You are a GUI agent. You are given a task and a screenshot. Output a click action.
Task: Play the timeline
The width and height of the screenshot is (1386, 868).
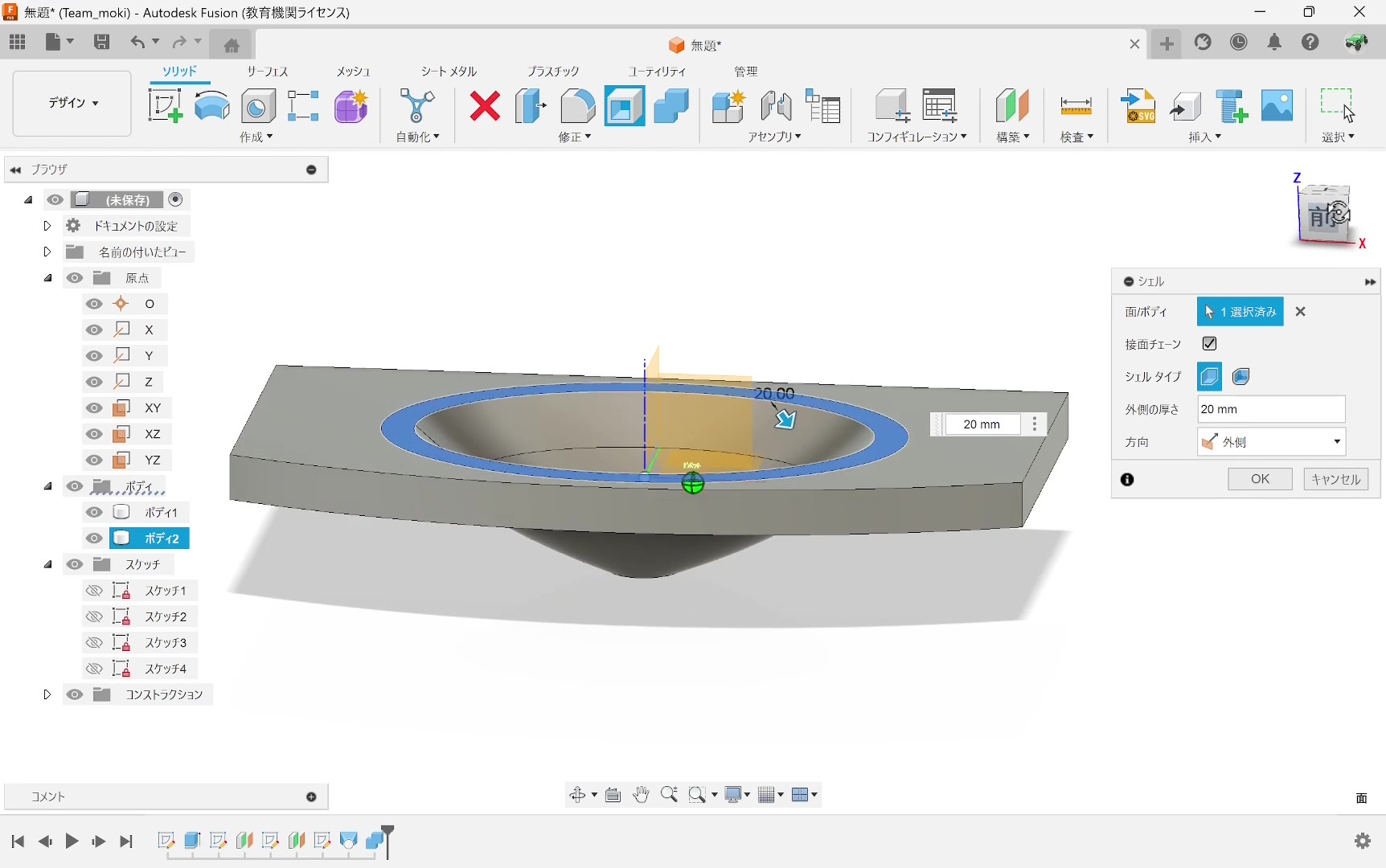click(x=72, y=841)
